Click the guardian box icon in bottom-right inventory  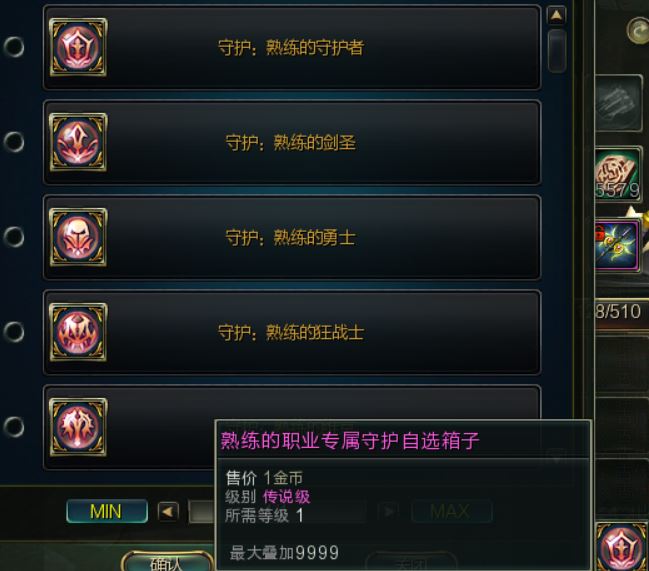coord(621,548)
